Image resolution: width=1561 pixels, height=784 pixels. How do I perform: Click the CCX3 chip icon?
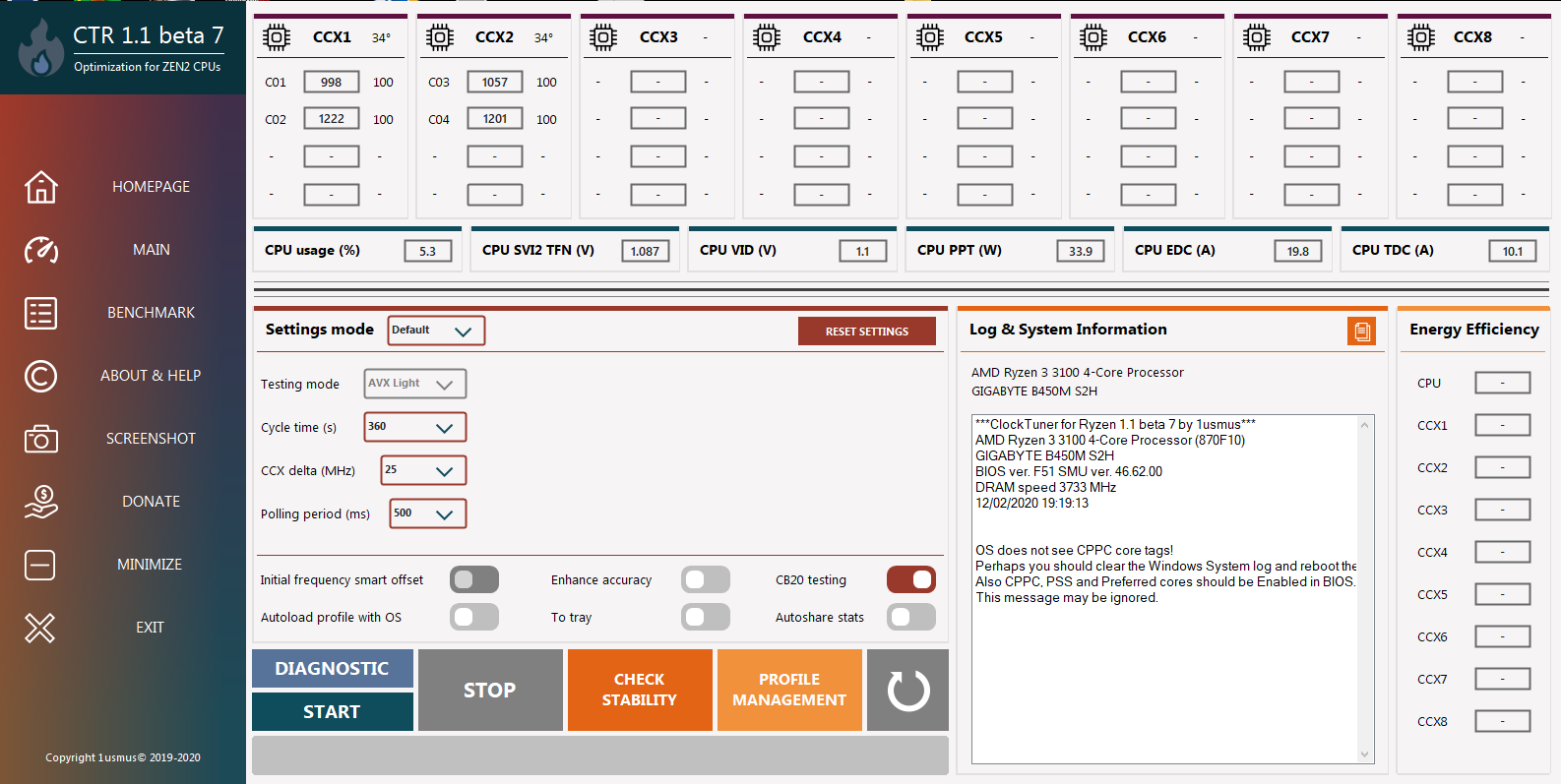(x=603, y=37)
